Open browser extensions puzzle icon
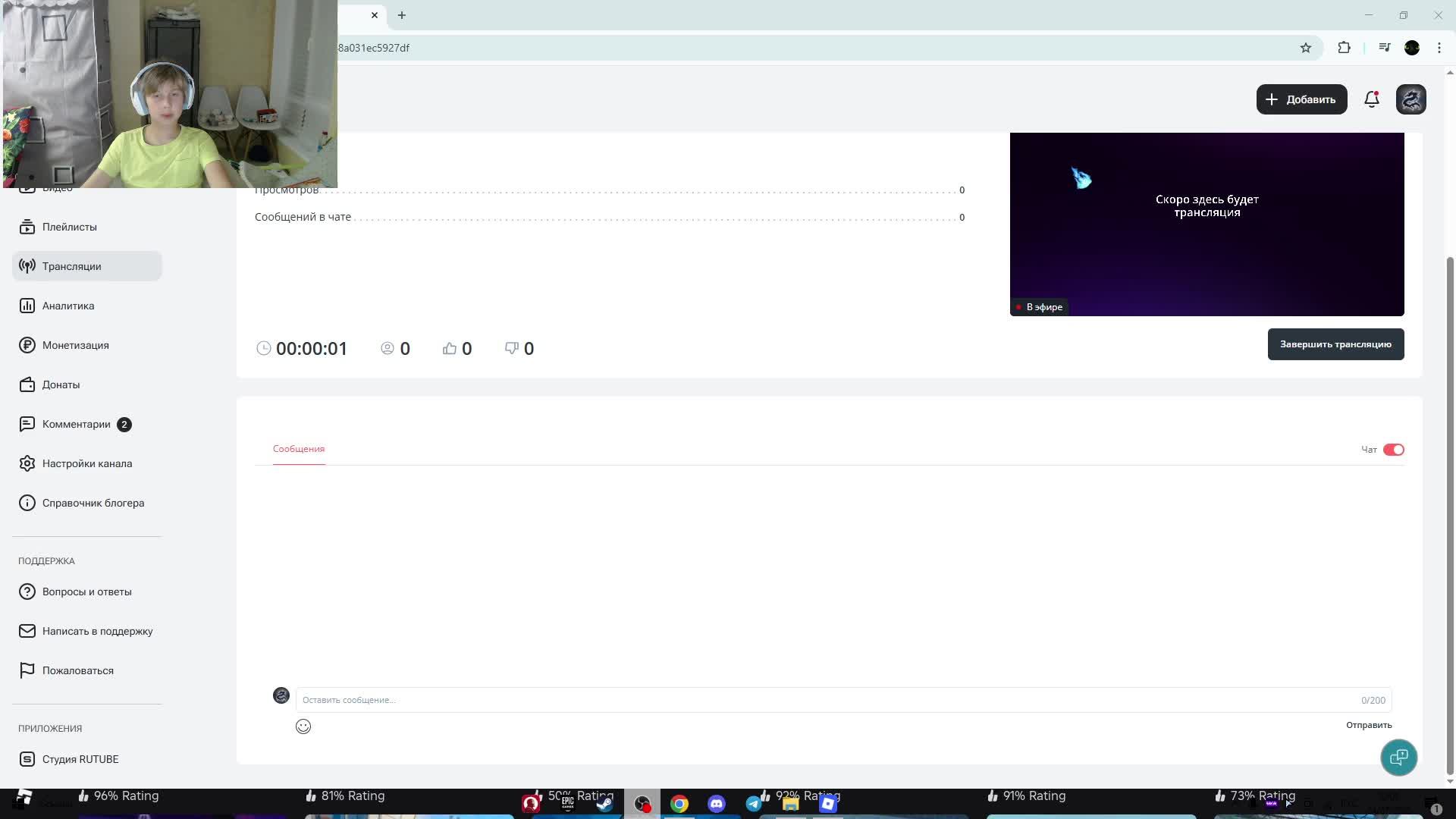 (x=1344, y=48)
